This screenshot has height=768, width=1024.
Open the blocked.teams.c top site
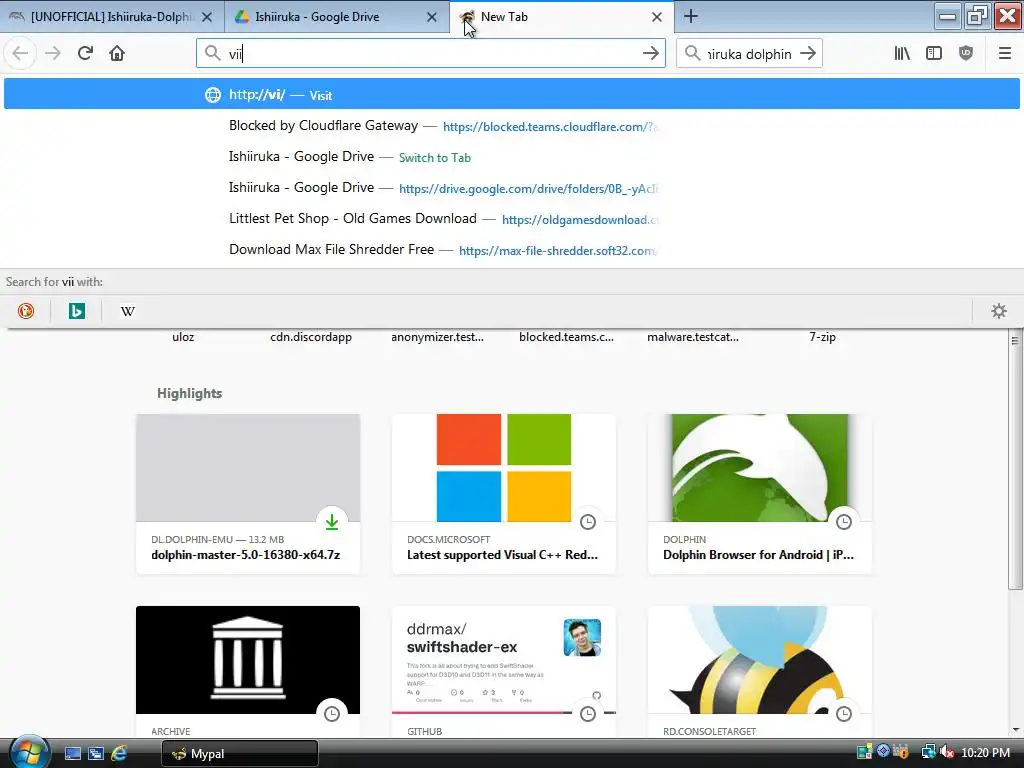(566, 337)
